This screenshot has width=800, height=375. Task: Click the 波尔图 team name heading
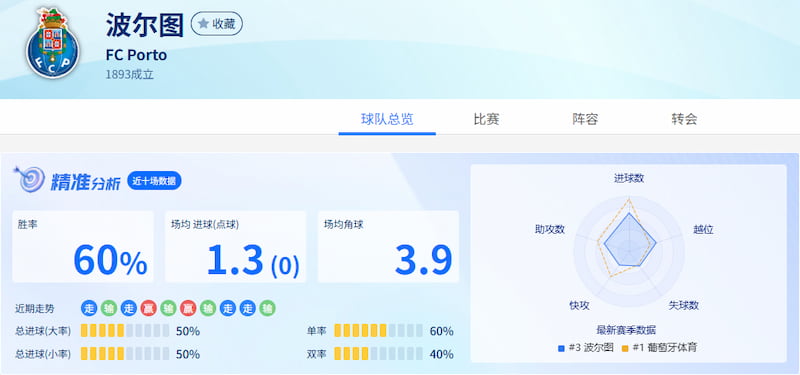click(x=144, y=25)
